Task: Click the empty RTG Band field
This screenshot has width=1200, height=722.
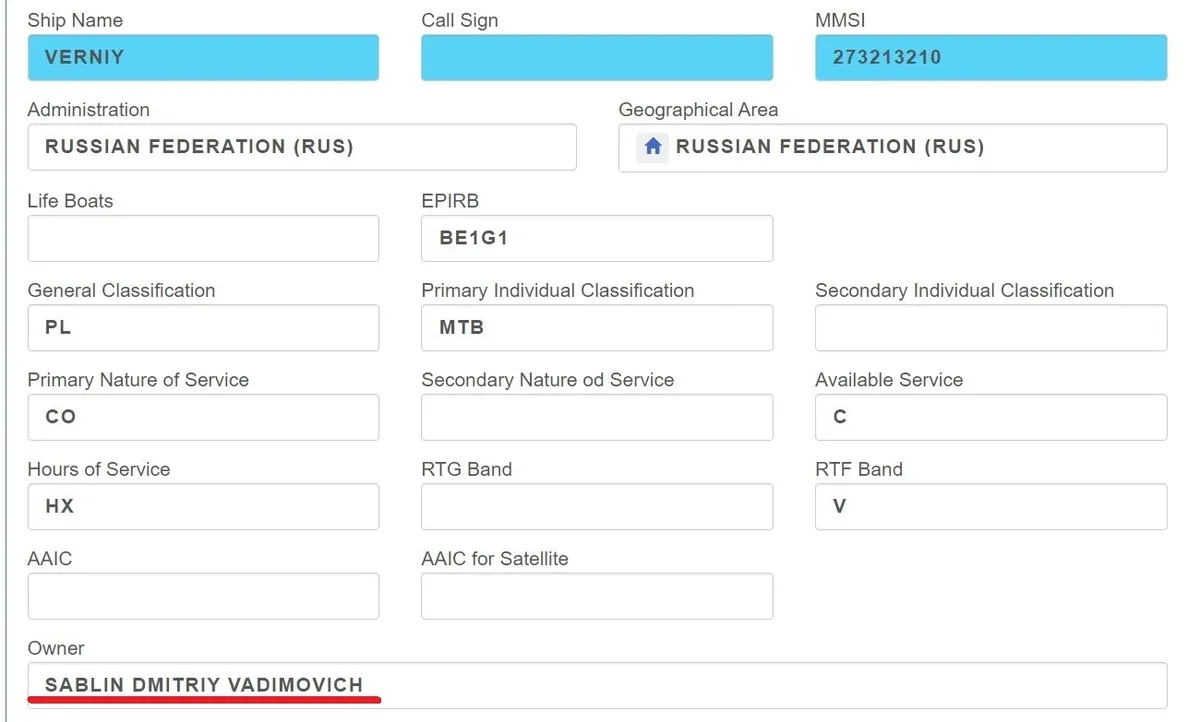Action: pos(597,506)
